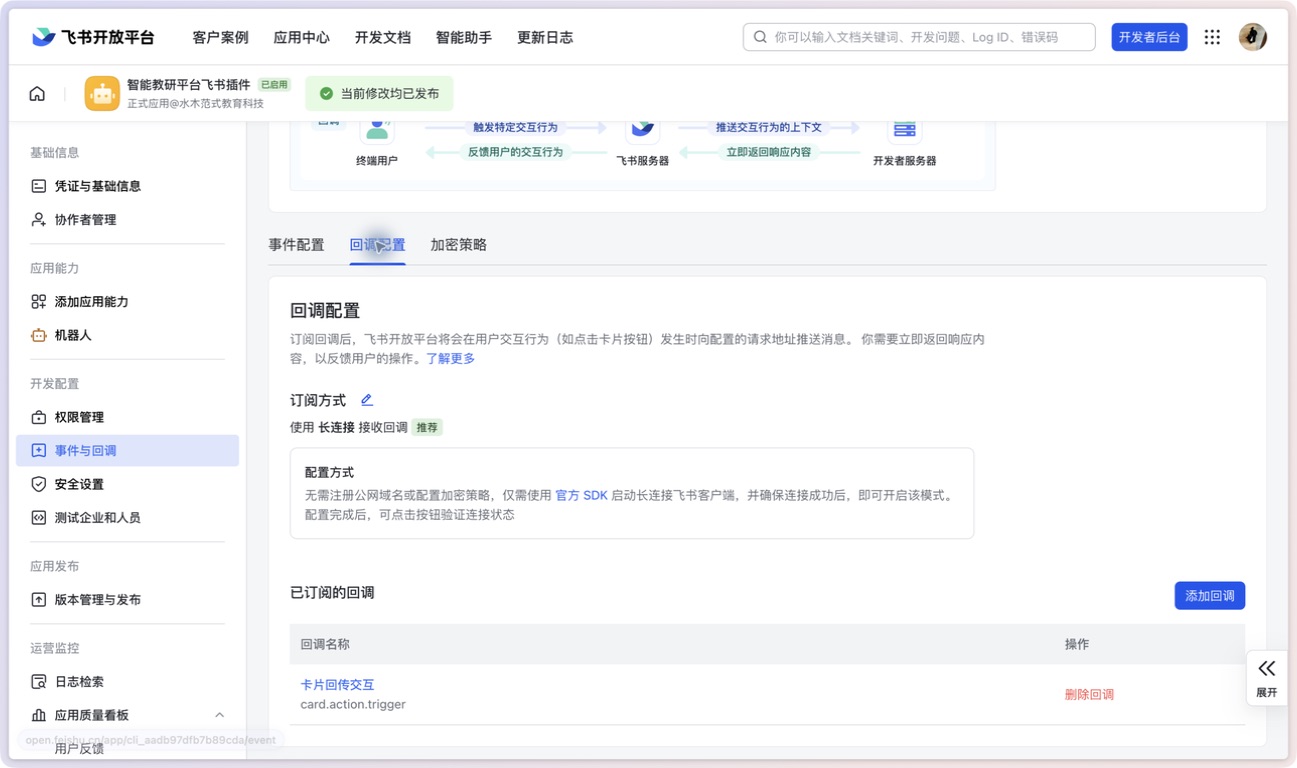
Task: Open the 卡片回传交互 callback link
Action: [x=337, y=685]
